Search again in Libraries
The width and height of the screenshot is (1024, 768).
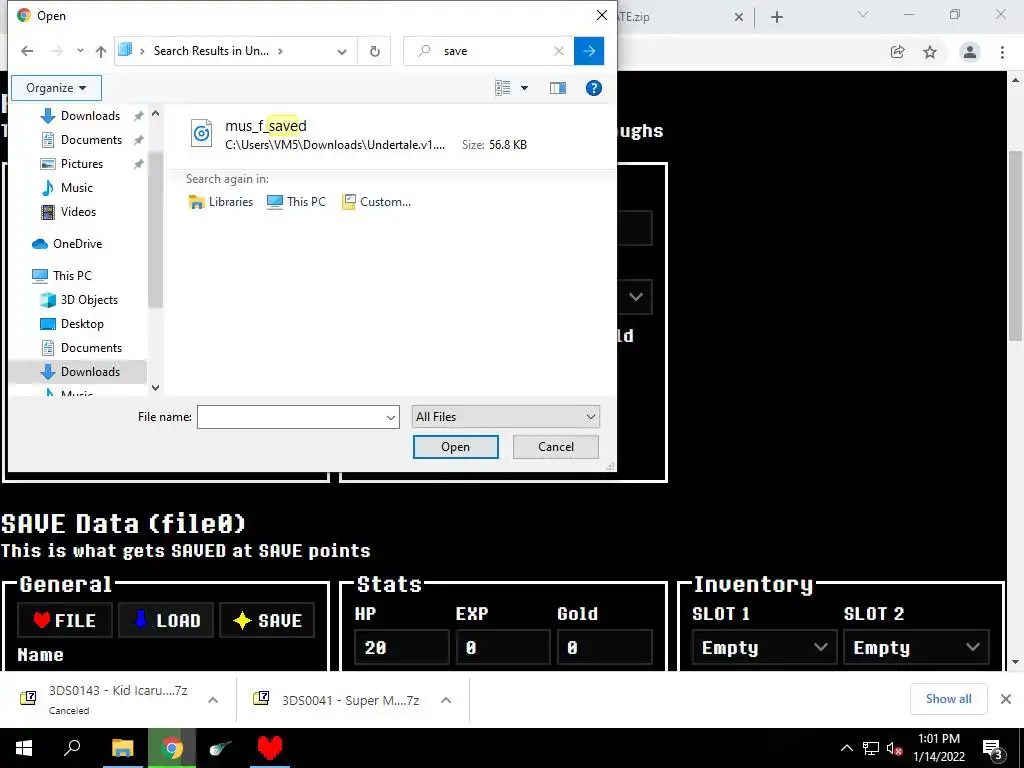click(221, 202)
